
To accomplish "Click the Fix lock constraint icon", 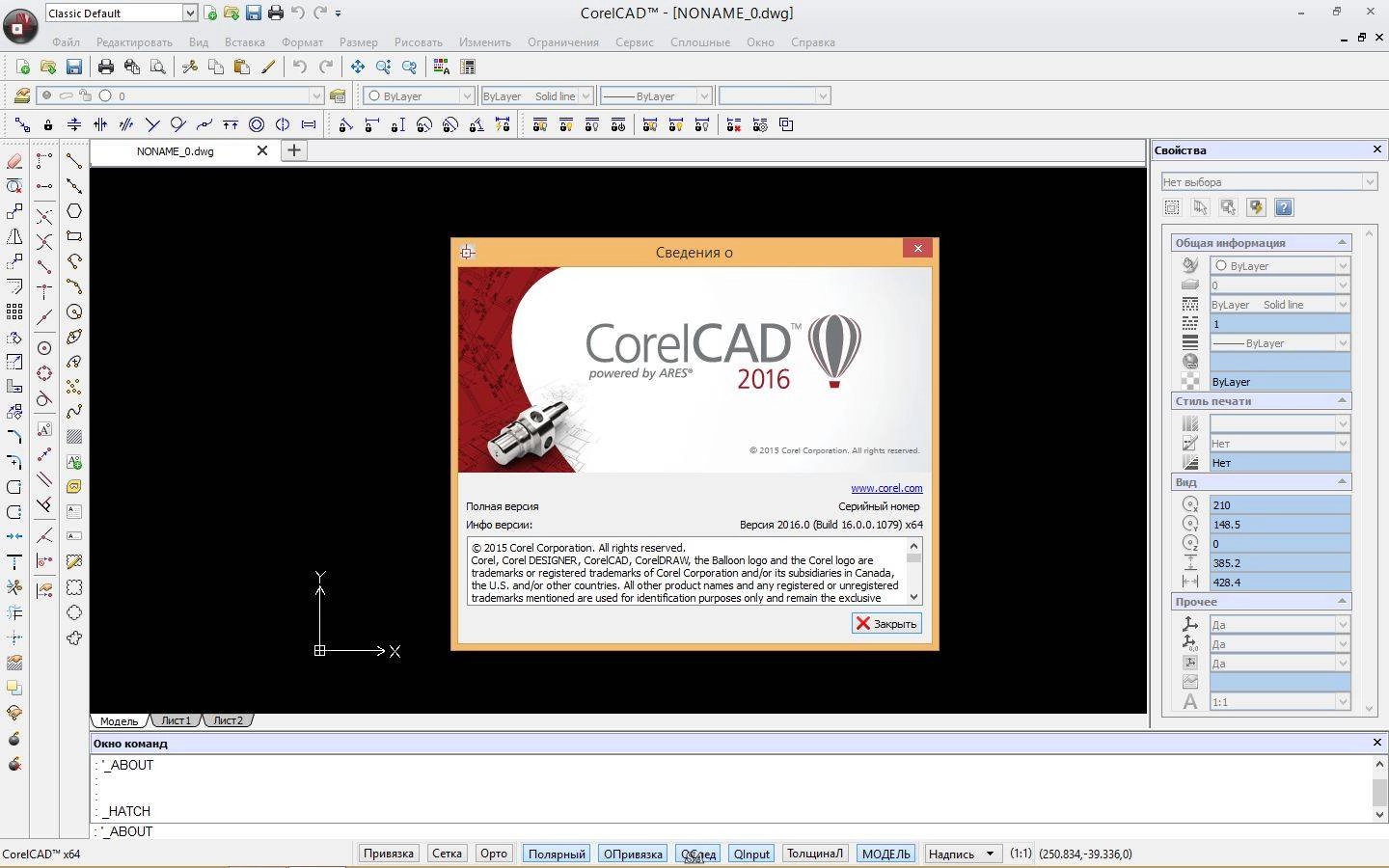I will (x=48, y=124).
